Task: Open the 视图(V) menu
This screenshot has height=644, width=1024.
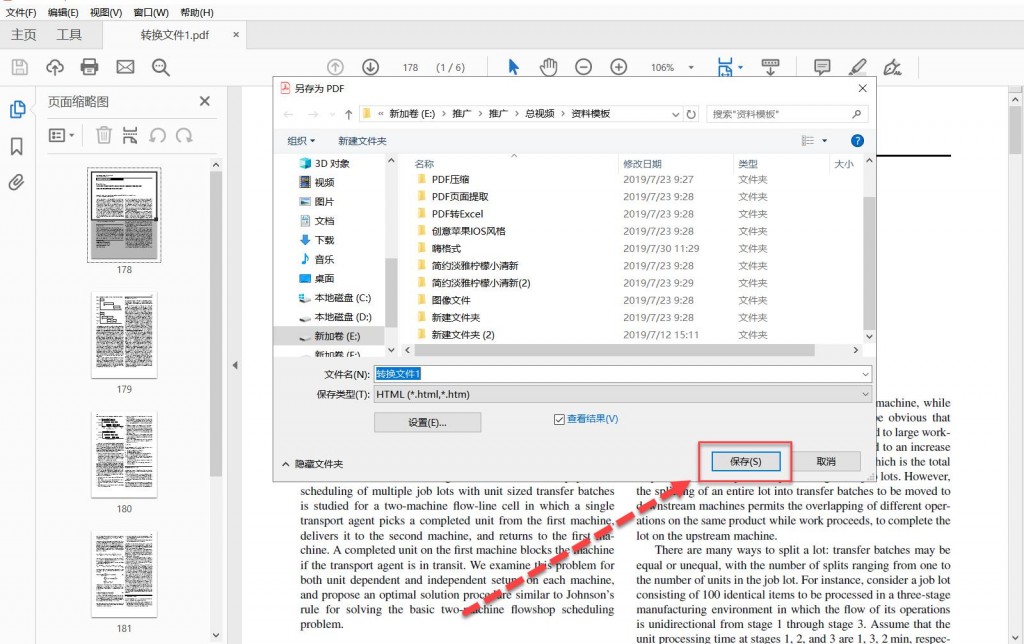Action: pos(106,12)
